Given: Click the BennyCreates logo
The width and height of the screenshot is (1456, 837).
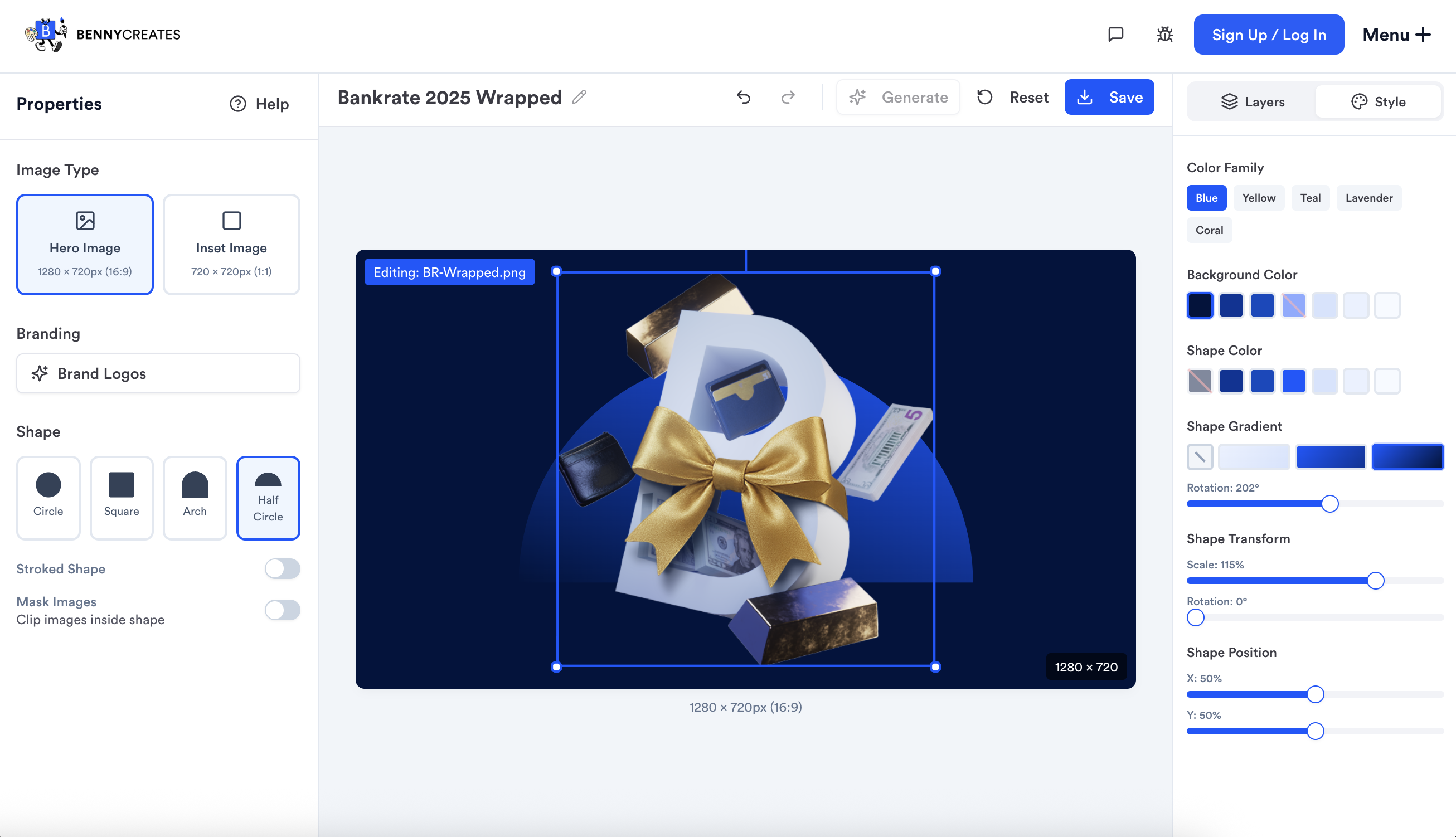Looking at the screenshot, I should coord(103,35).
